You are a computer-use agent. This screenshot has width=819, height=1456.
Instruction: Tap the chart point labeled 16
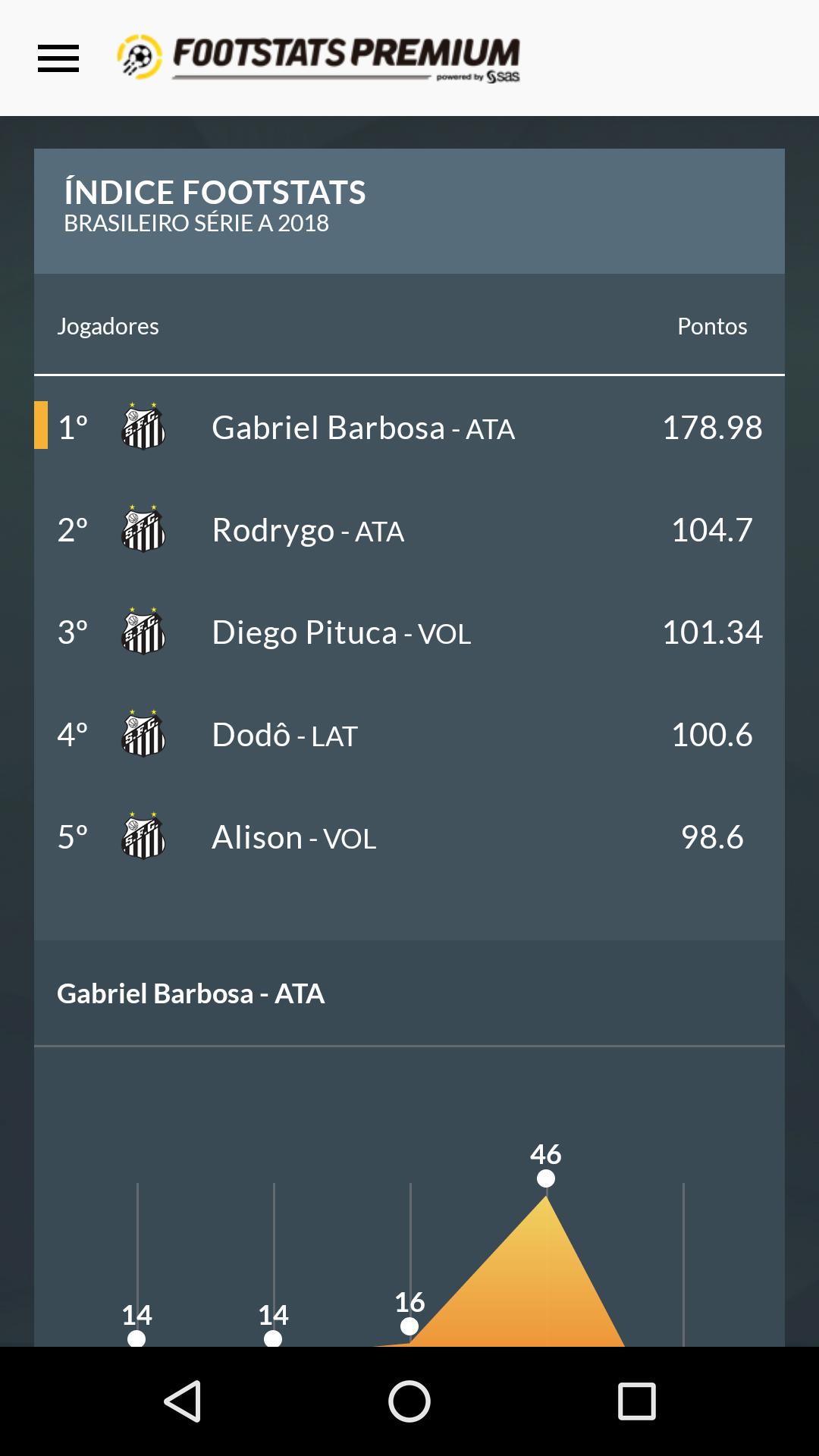tap(409, 1326)
